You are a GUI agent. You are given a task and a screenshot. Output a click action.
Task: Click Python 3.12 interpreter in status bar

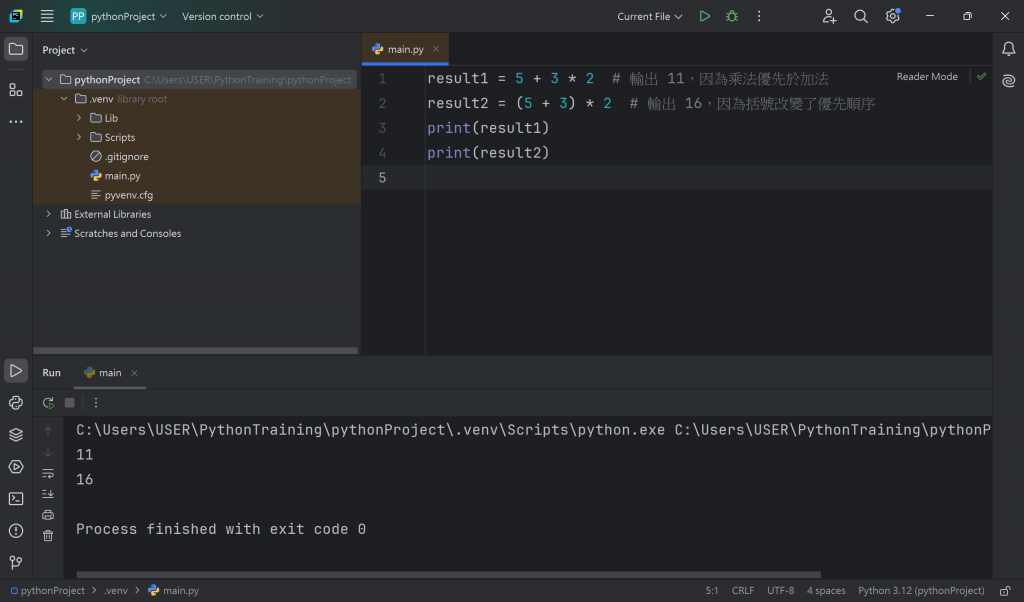(921, 591)
